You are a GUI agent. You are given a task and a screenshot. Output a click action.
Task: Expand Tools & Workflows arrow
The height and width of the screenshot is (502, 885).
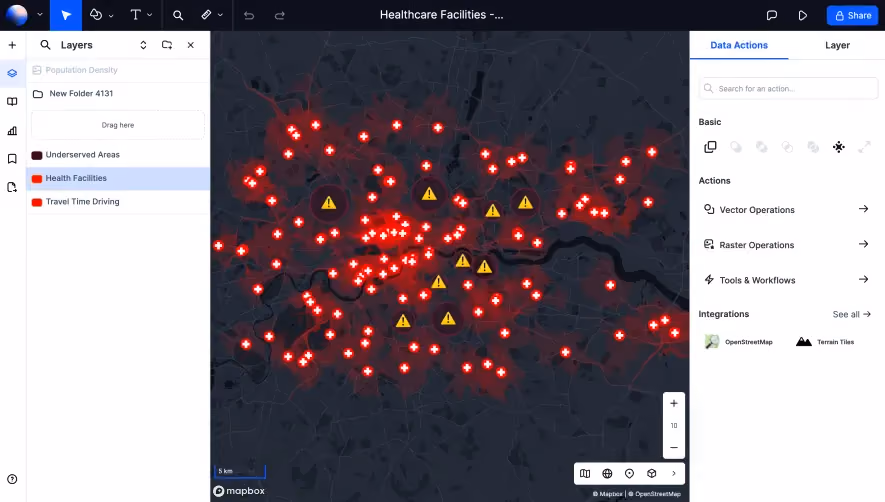pyautogui.click(x=864, y=279)
